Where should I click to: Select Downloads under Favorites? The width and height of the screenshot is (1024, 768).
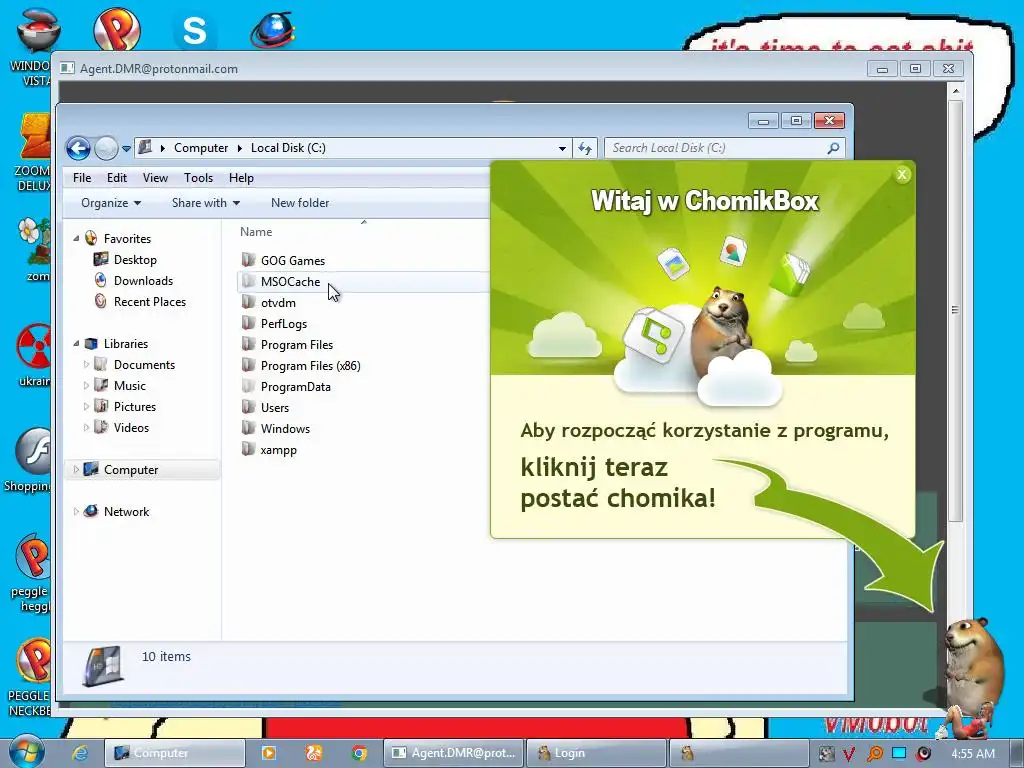143,281
